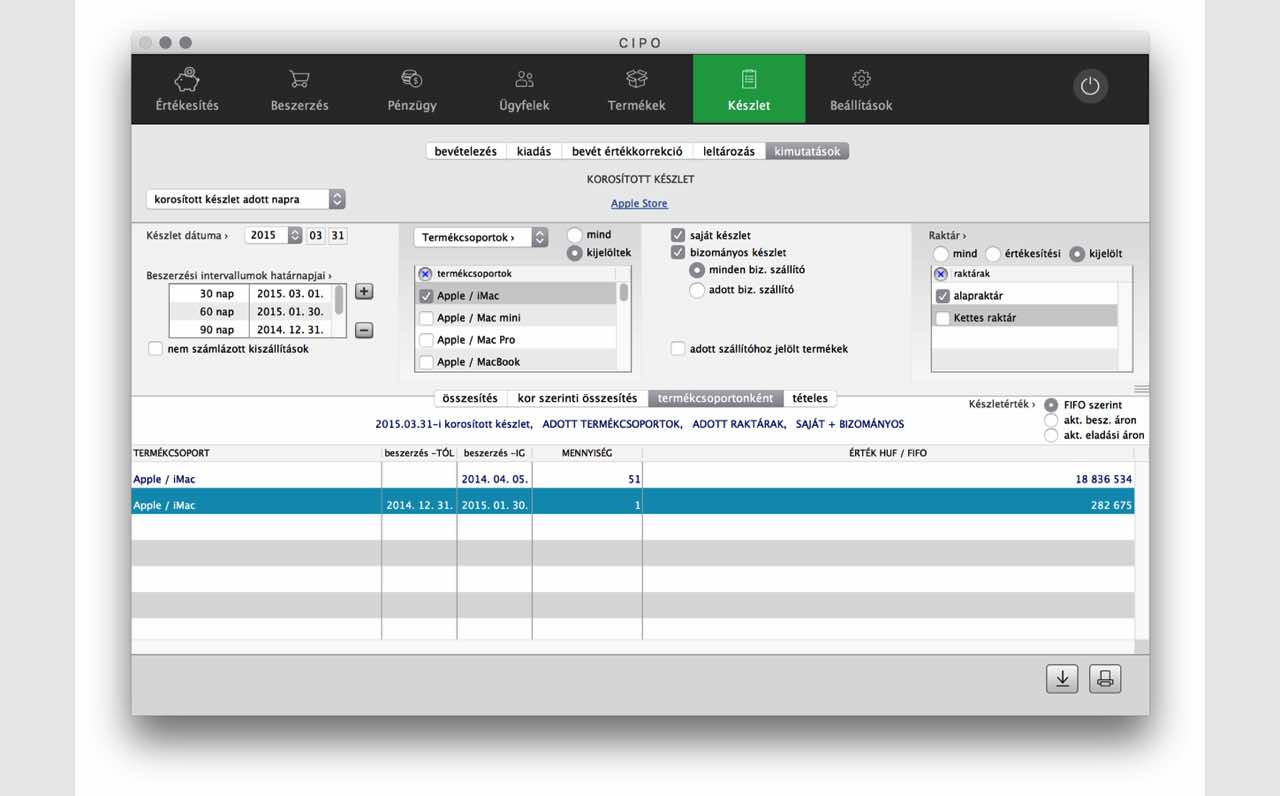Switch to the bevételezés tab
The width and height of the screenshot is (1280, 796).
[x=465, y=151]
